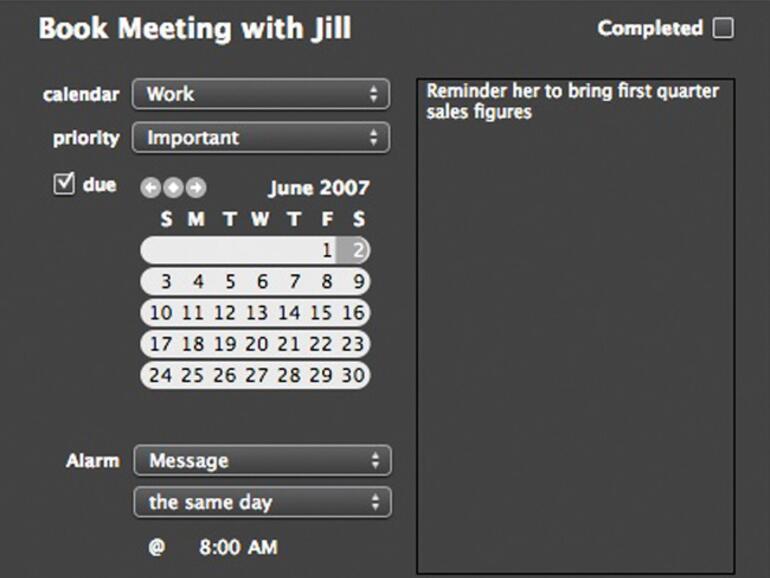Click the 8:00 AM alarm time field

238,547
